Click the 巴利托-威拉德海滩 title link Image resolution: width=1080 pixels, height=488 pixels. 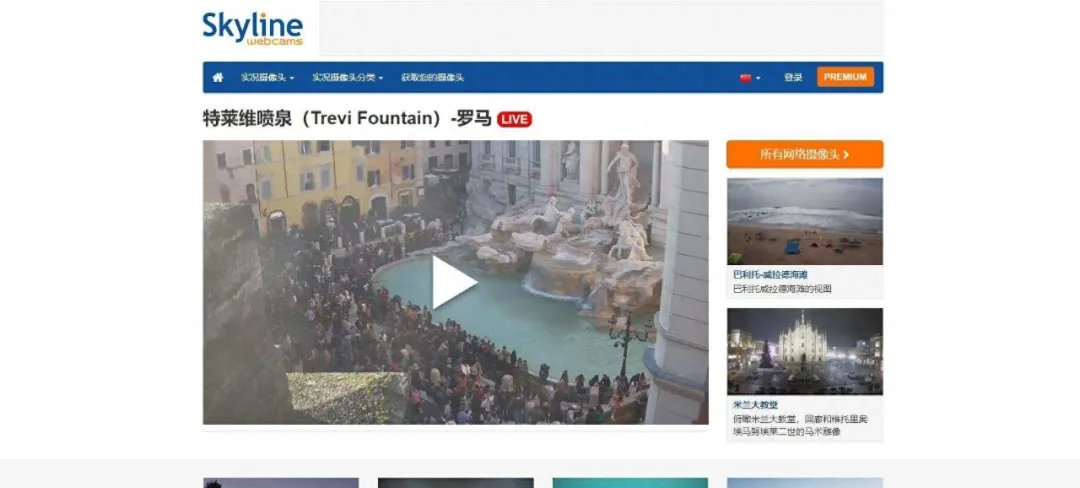pos(770,274)
